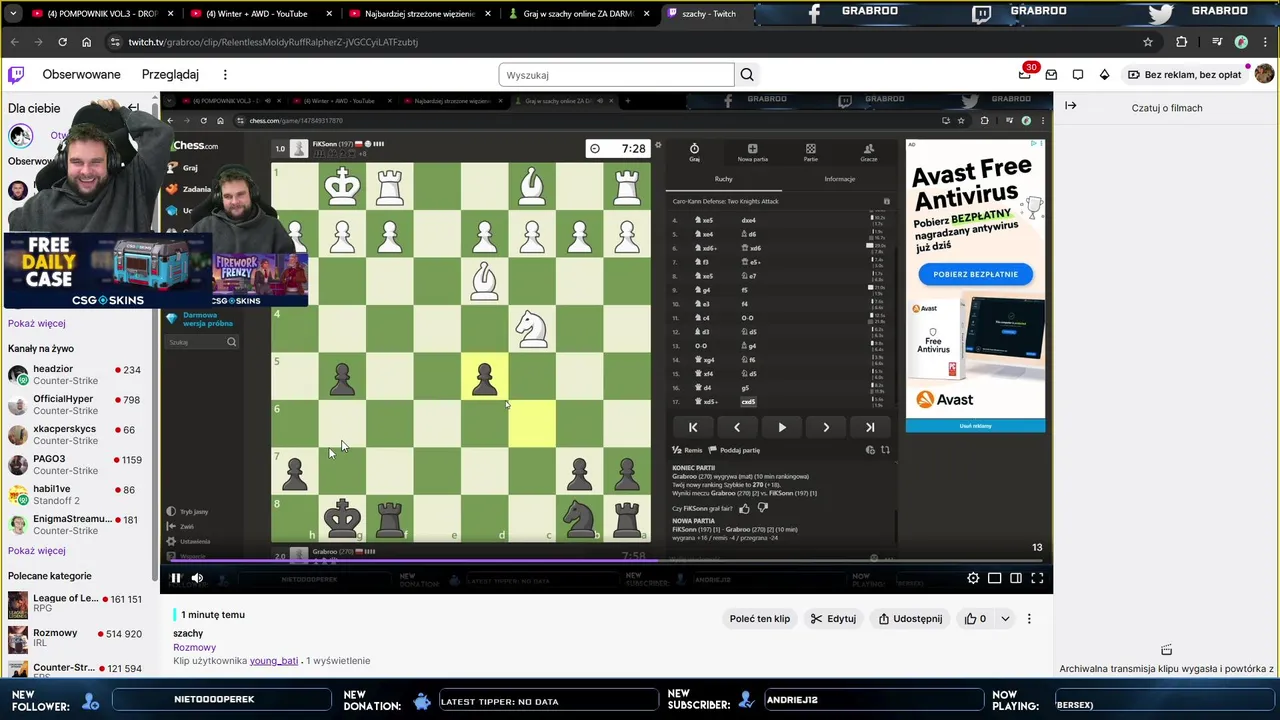Open Rozmowy category link under title
Image resolution: width=1280 pixels, height=720 pixels.
[194, 647]
